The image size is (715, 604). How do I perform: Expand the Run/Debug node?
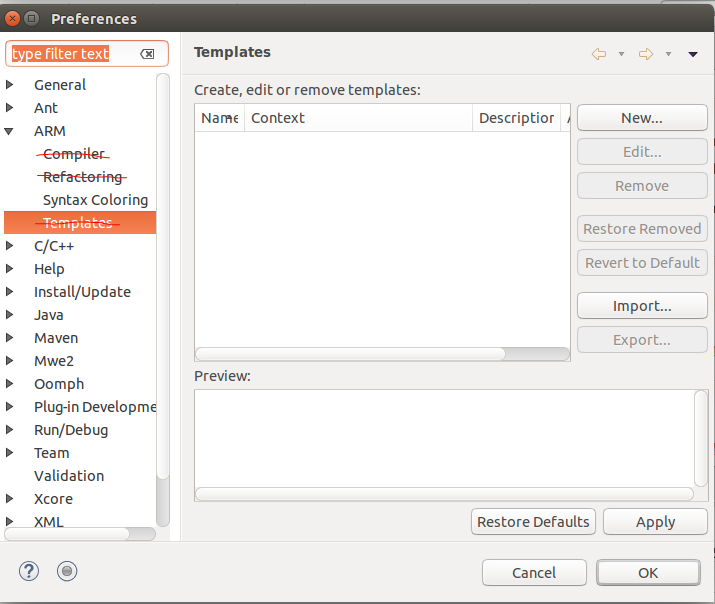pyautogui.click(x=9, y=429)
